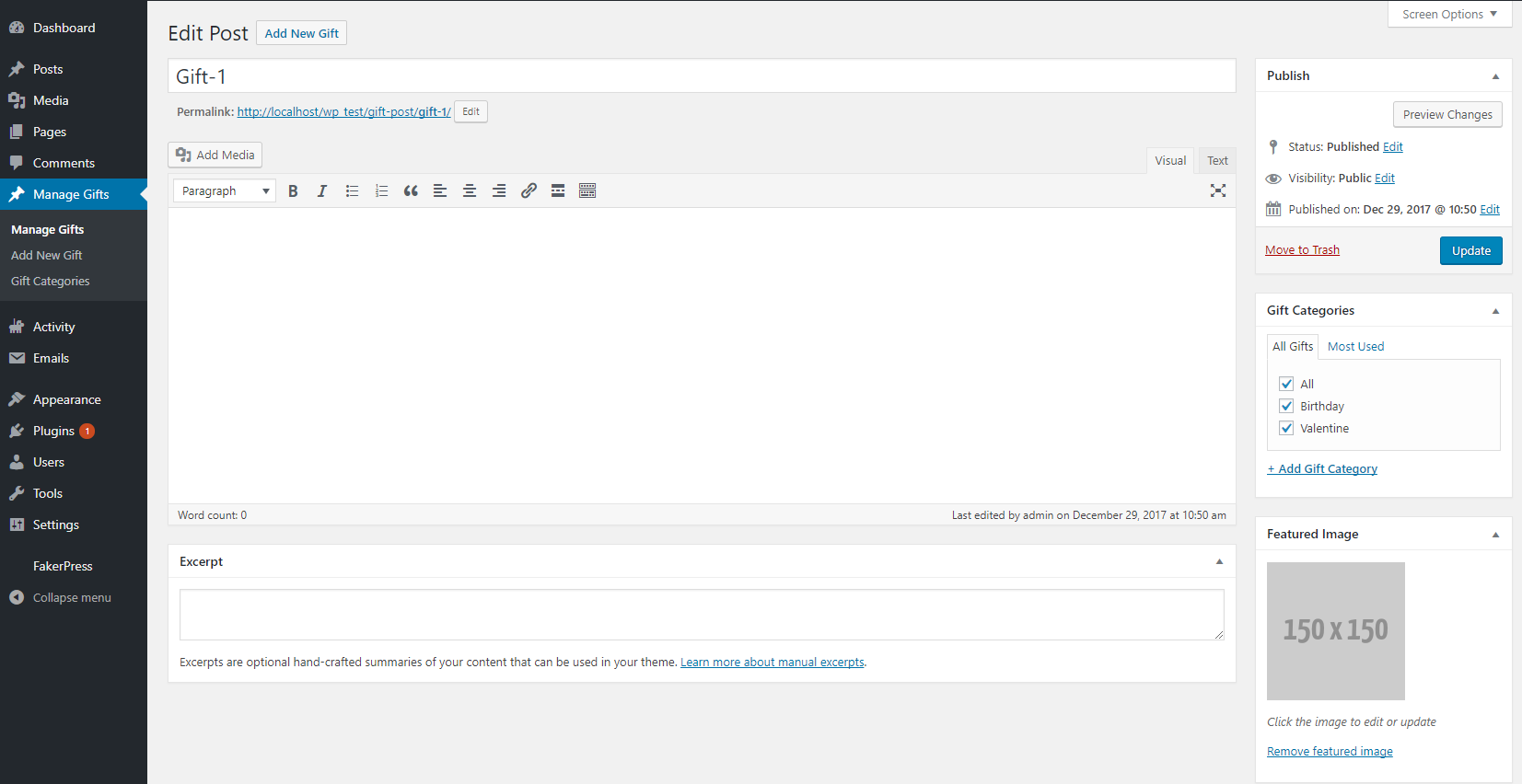Uncheck the All gift category
Viewport: 1522px width, 784px height.
pyautogui.click(x=1286, y=384)
